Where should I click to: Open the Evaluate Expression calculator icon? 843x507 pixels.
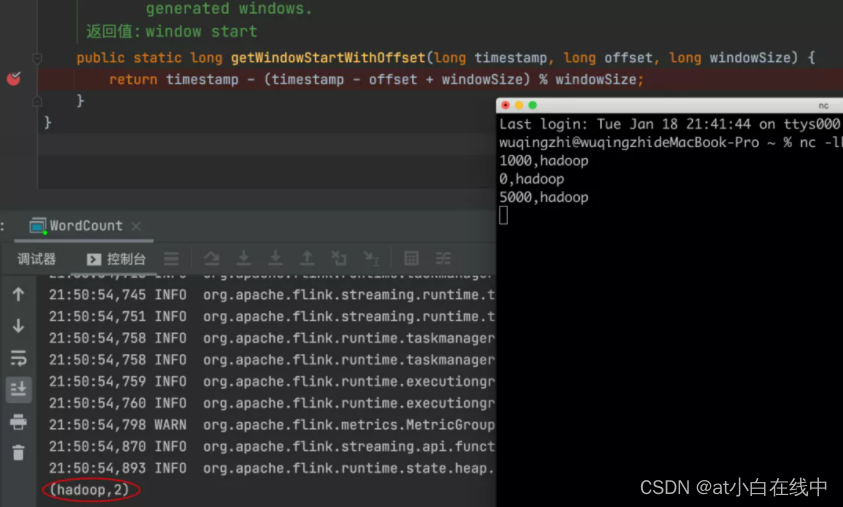tap(411, 259)
